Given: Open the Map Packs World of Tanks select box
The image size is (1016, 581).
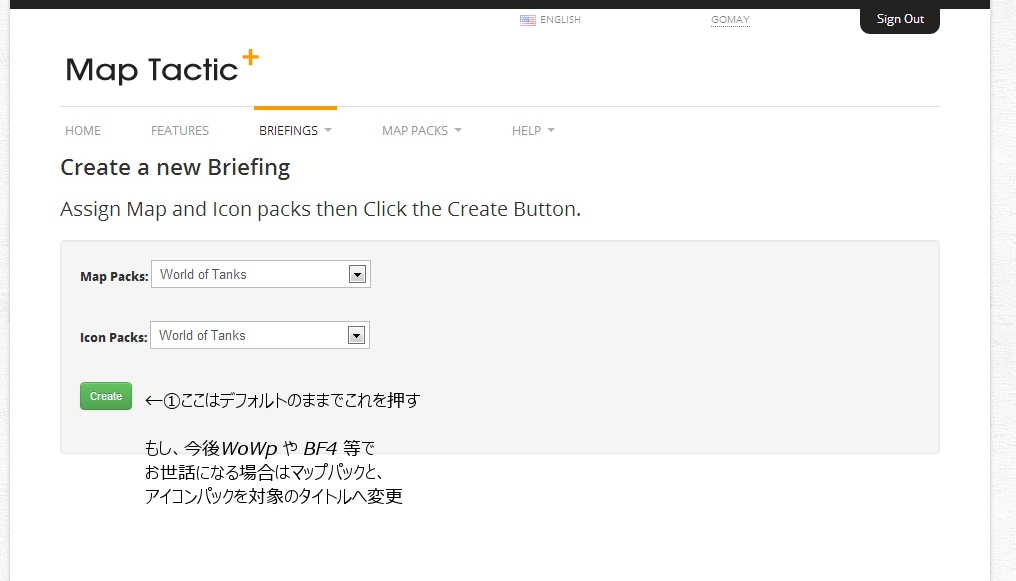Looking at the screenshot, I should [260, 275].
